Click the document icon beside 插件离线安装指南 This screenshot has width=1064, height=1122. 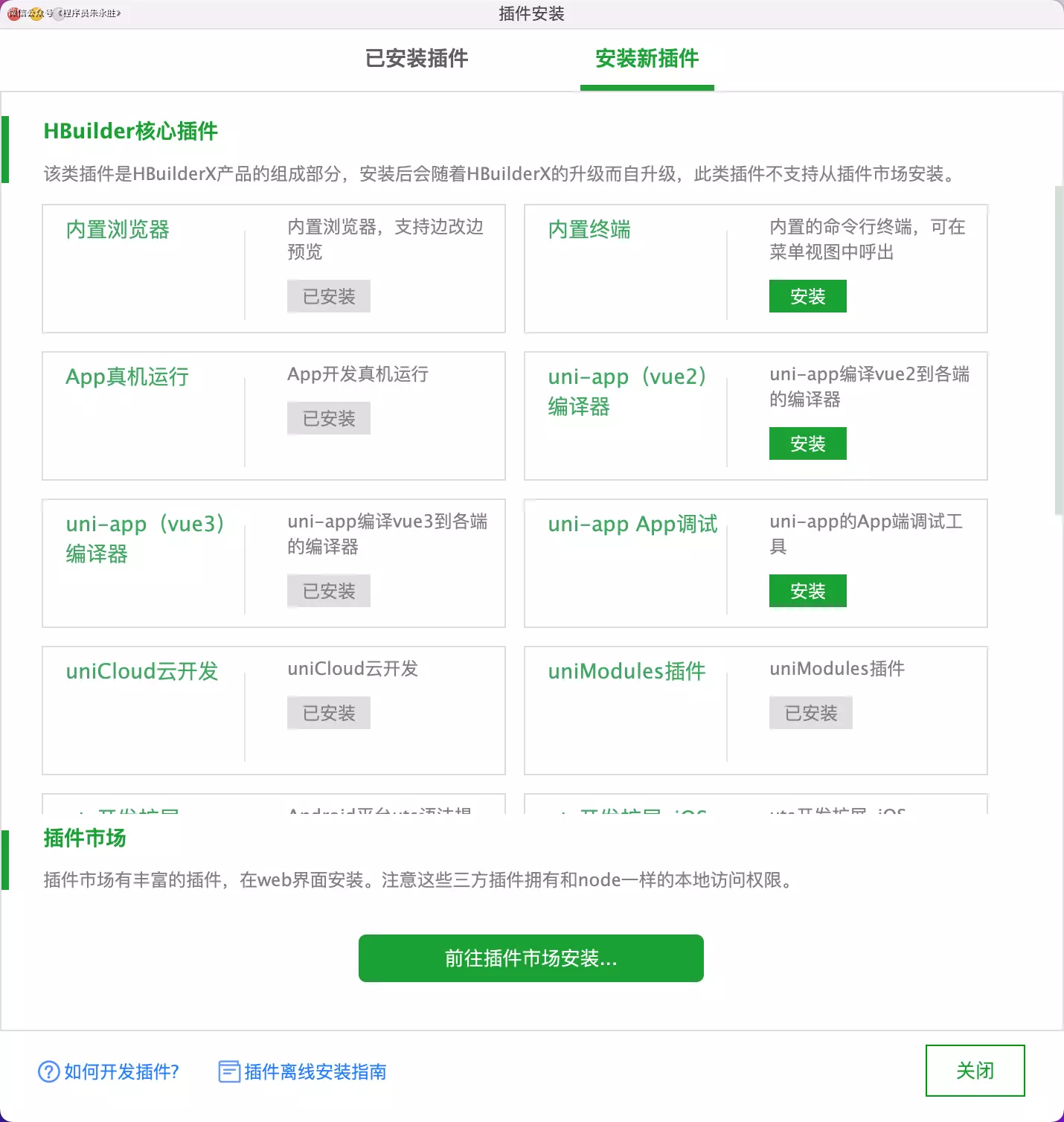pos(228,1072)
